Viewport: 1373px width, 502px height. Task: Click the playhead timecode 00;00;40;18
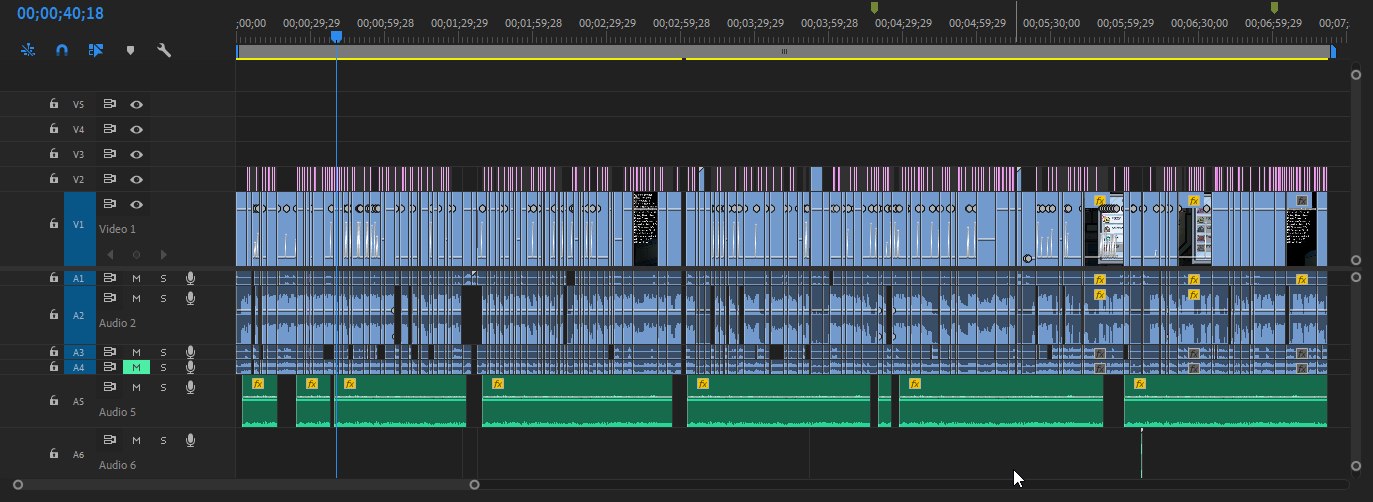[60, 14]
